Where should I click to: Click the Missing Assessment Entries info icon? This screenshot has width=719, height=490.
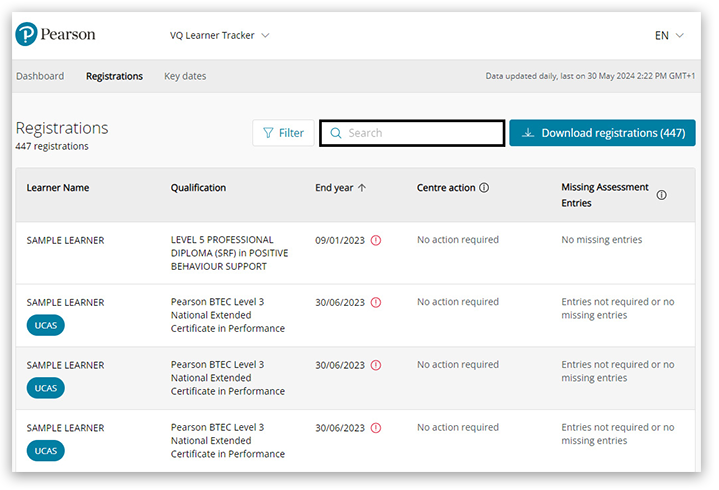[x=661, y=195]
